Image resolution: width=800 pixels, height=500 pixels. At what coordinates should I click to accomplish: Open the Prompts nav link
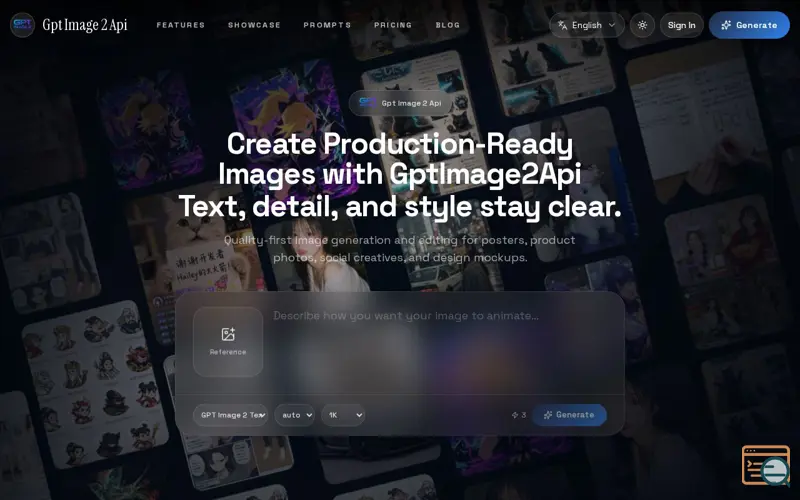tap(327, 25)
